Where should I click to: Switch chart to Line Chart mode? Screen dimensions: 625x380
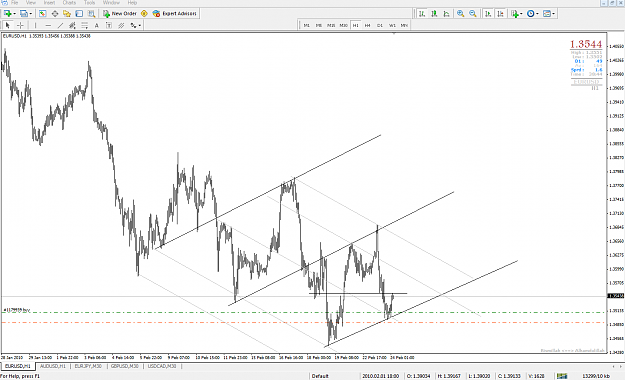tap(446, 14)
